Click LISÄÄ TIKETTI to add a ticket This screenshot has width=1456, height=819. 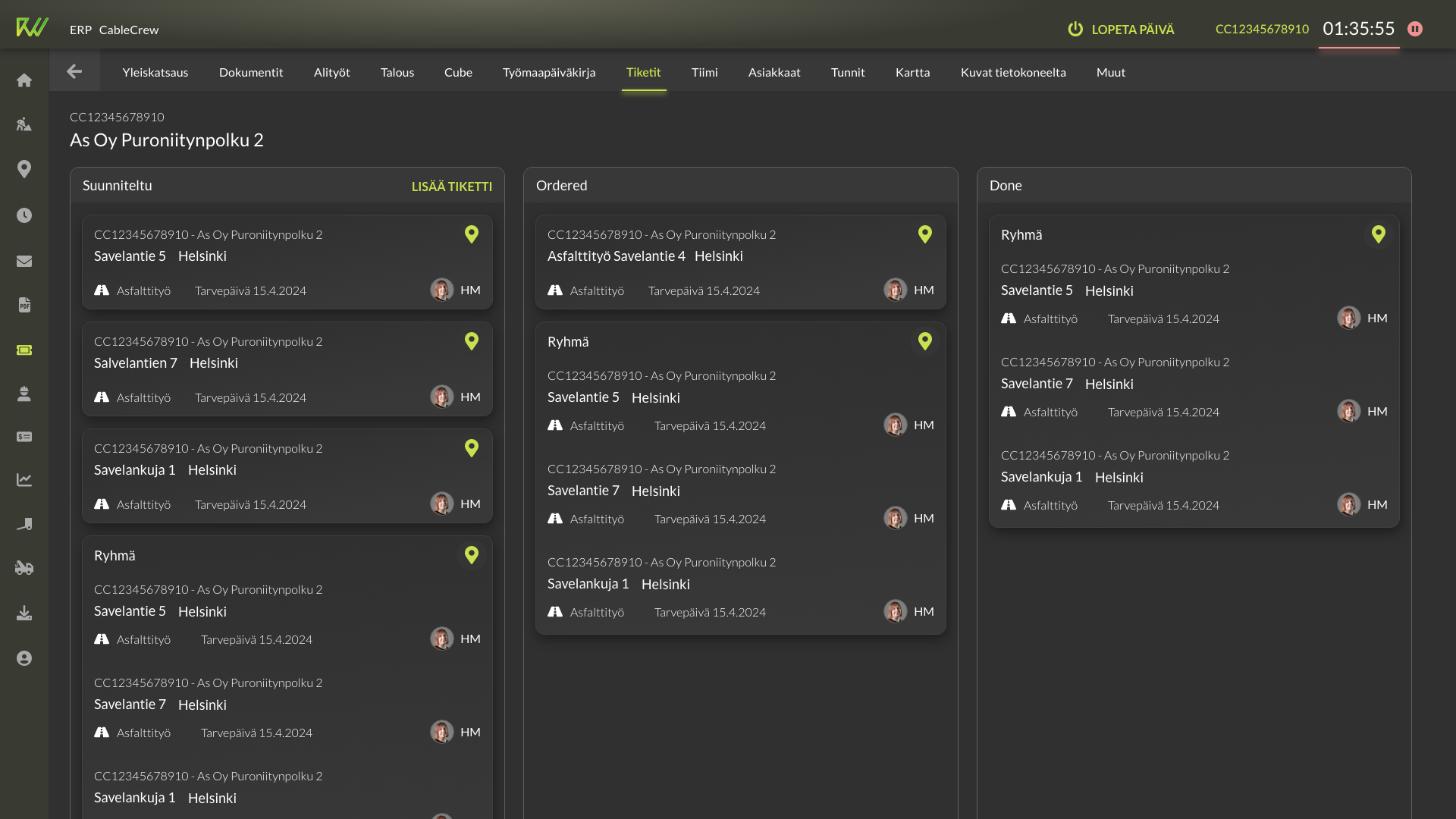click(x=451, y=187)
